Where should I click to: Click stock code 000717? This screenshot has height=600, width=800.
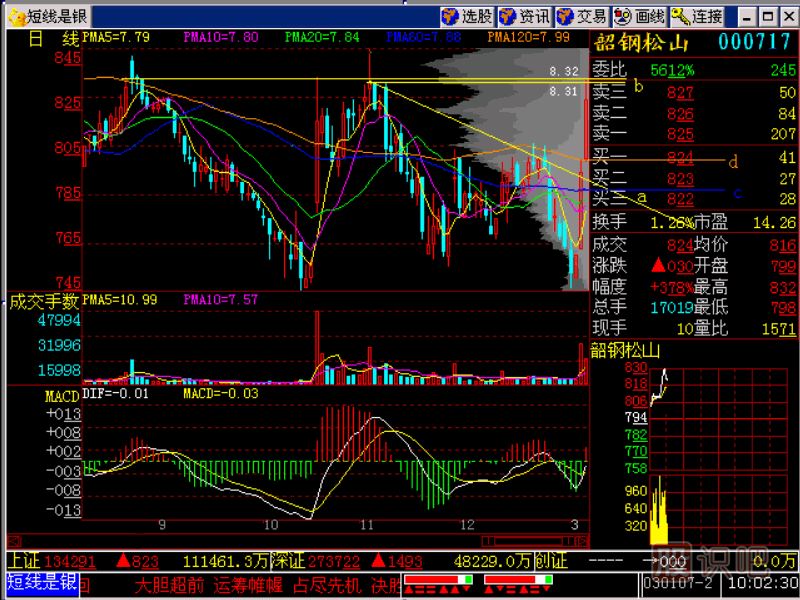[755, 42]
